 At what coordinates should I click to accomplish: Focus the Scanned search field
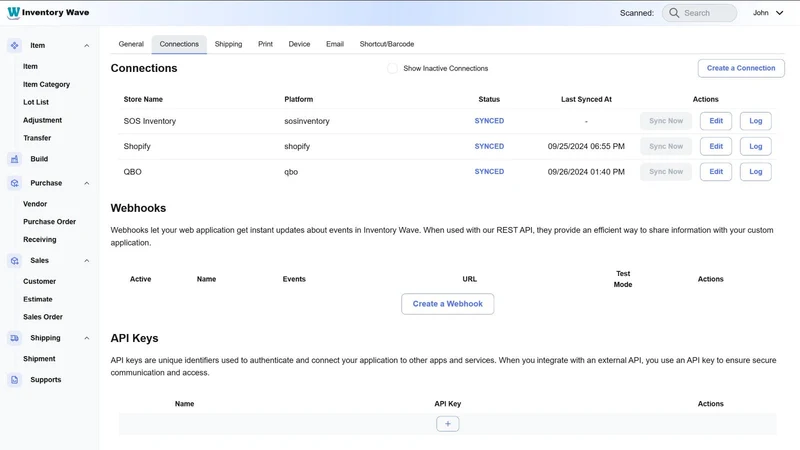tap(699, 13)
